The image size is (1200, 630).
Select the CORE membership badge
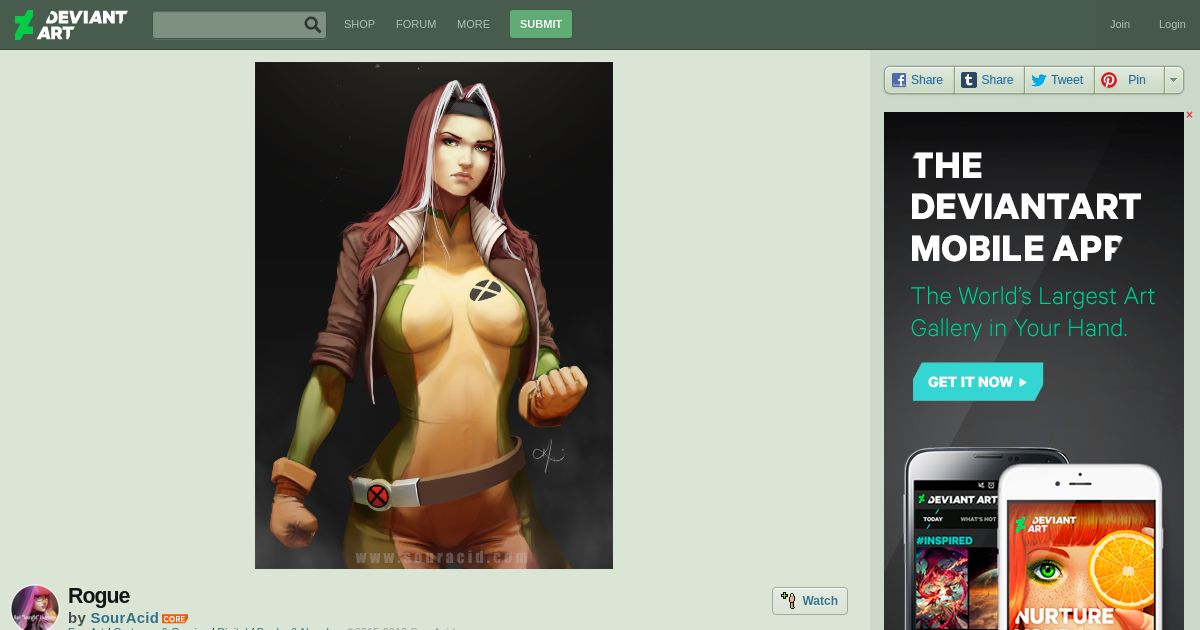(x=175, y=619)
